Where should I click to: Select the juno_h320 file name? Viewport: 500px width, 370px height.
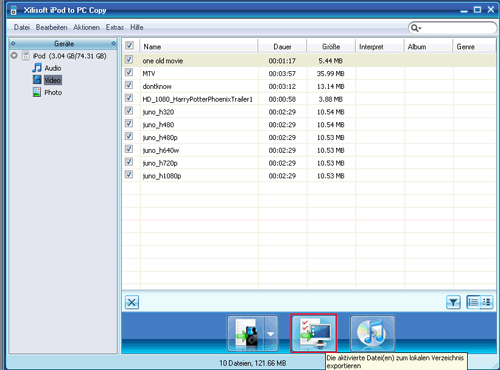point(158,112)
